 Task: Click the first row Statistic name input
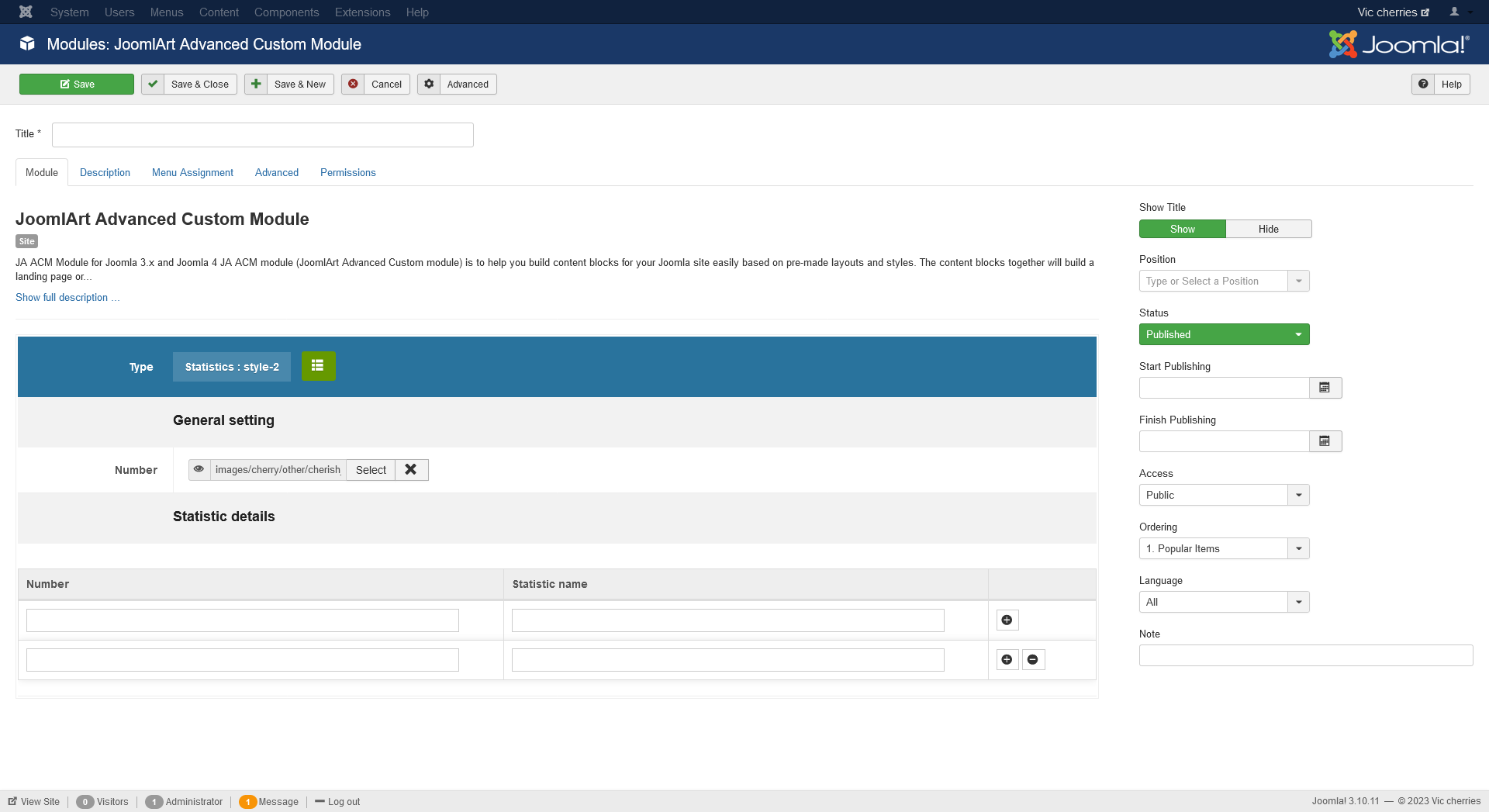(728, 620)
